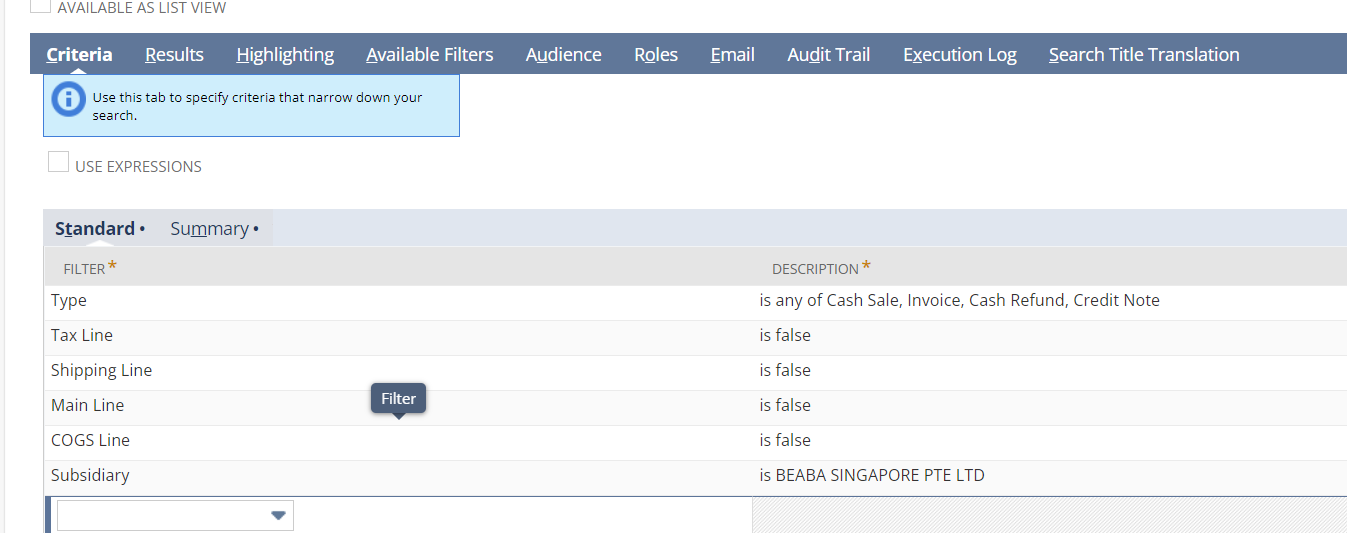1347x533 pixels.
Task: Select the Standard criteria subtab
Action: [95, 229]
